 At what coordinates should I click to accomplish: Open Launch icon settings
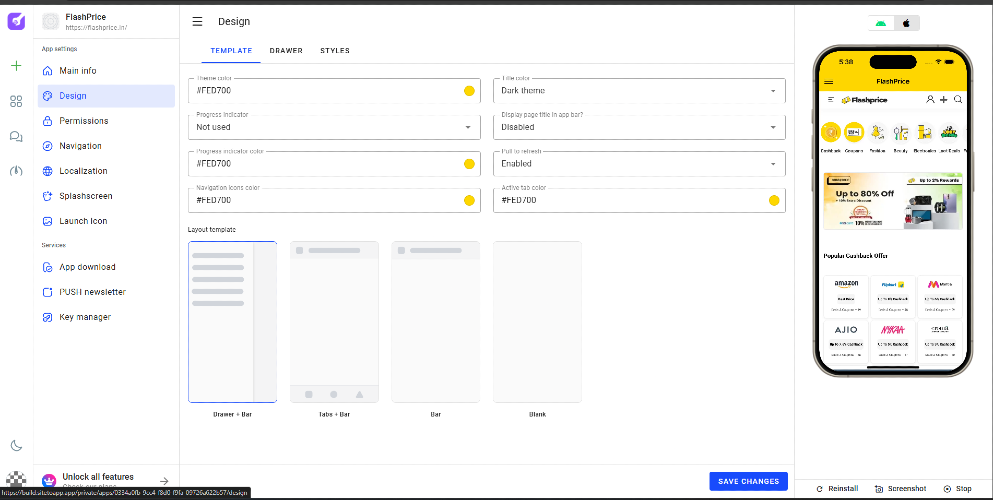coord(106,221)
